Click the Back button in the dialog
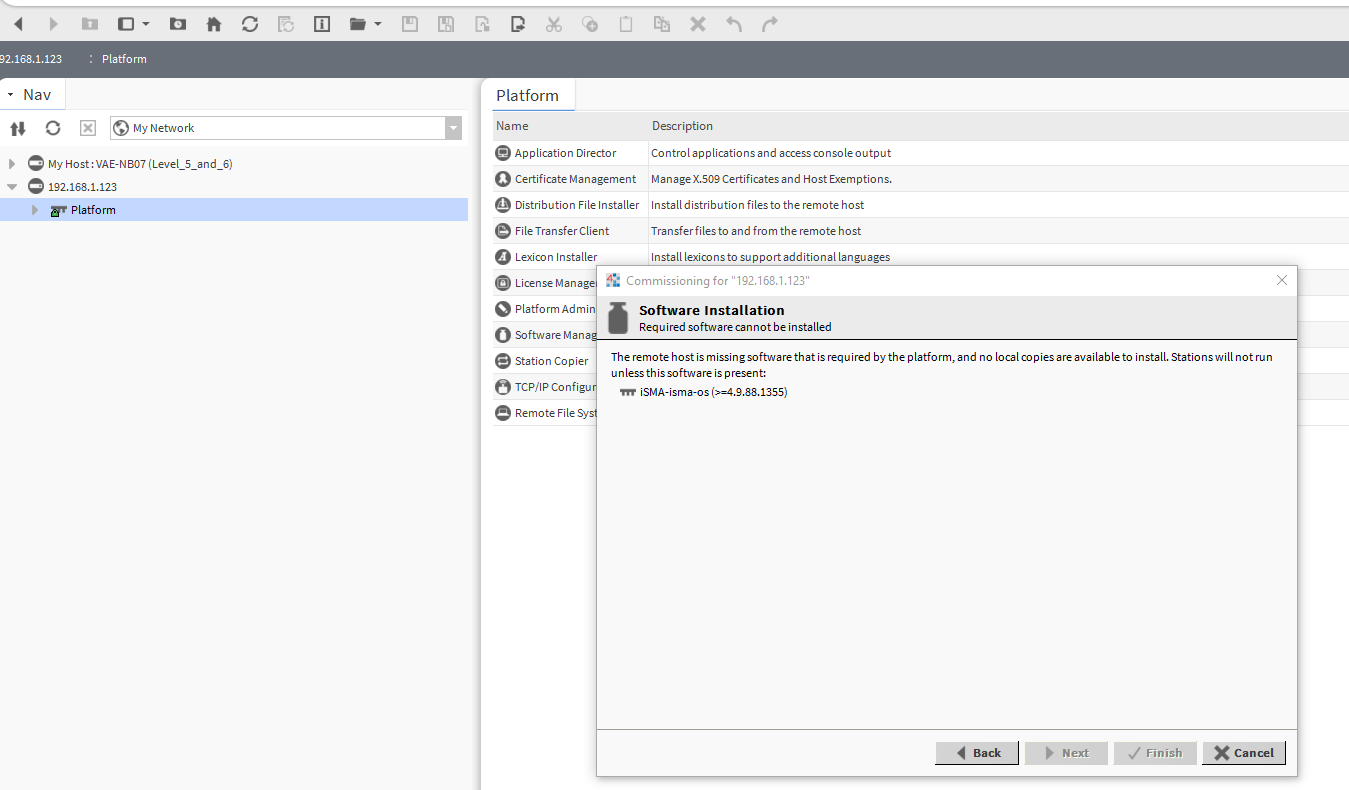 point(976,753)
